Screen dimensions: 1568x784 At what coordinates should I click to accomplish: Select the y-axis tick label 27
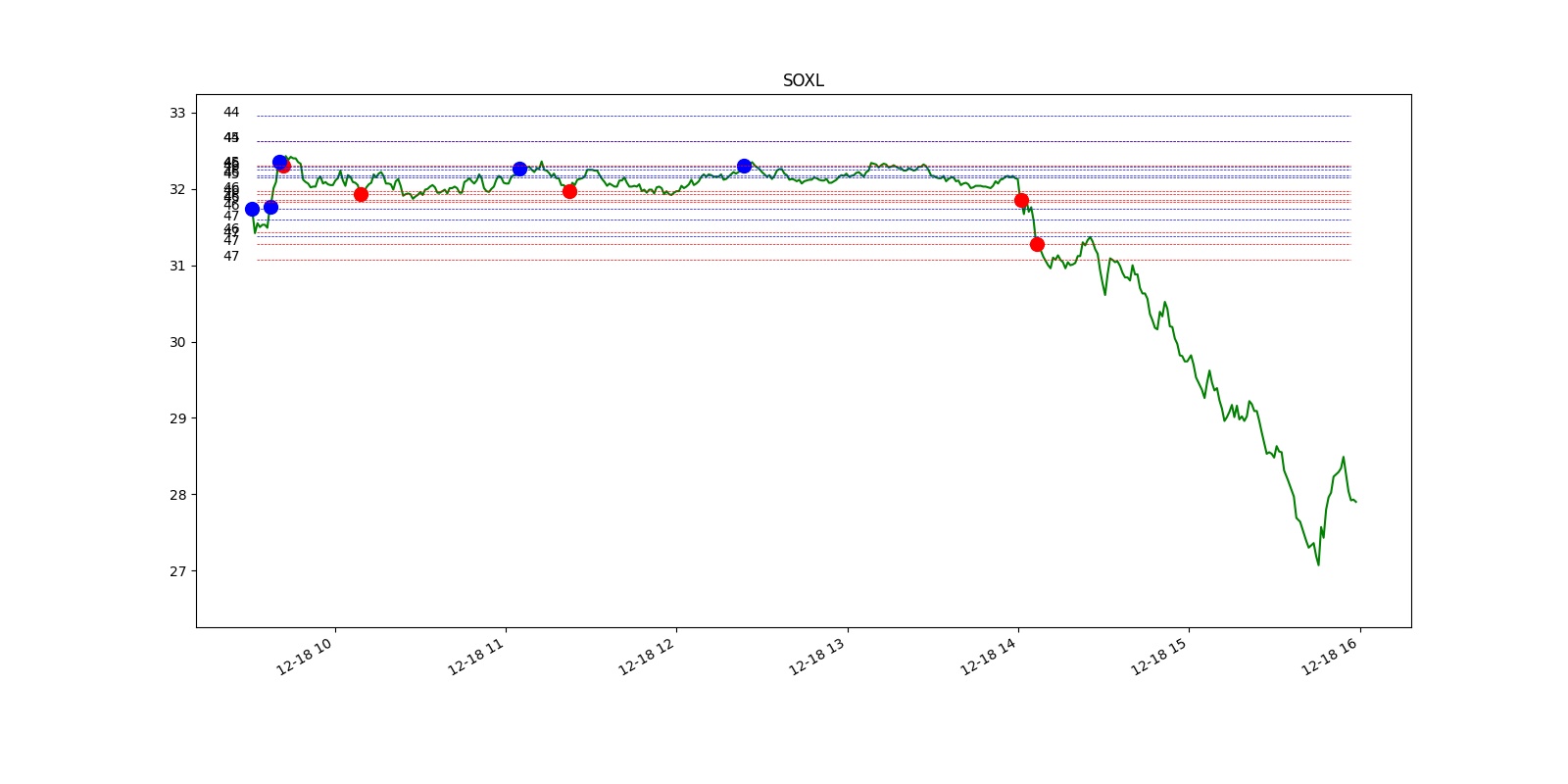coord(177,571)
